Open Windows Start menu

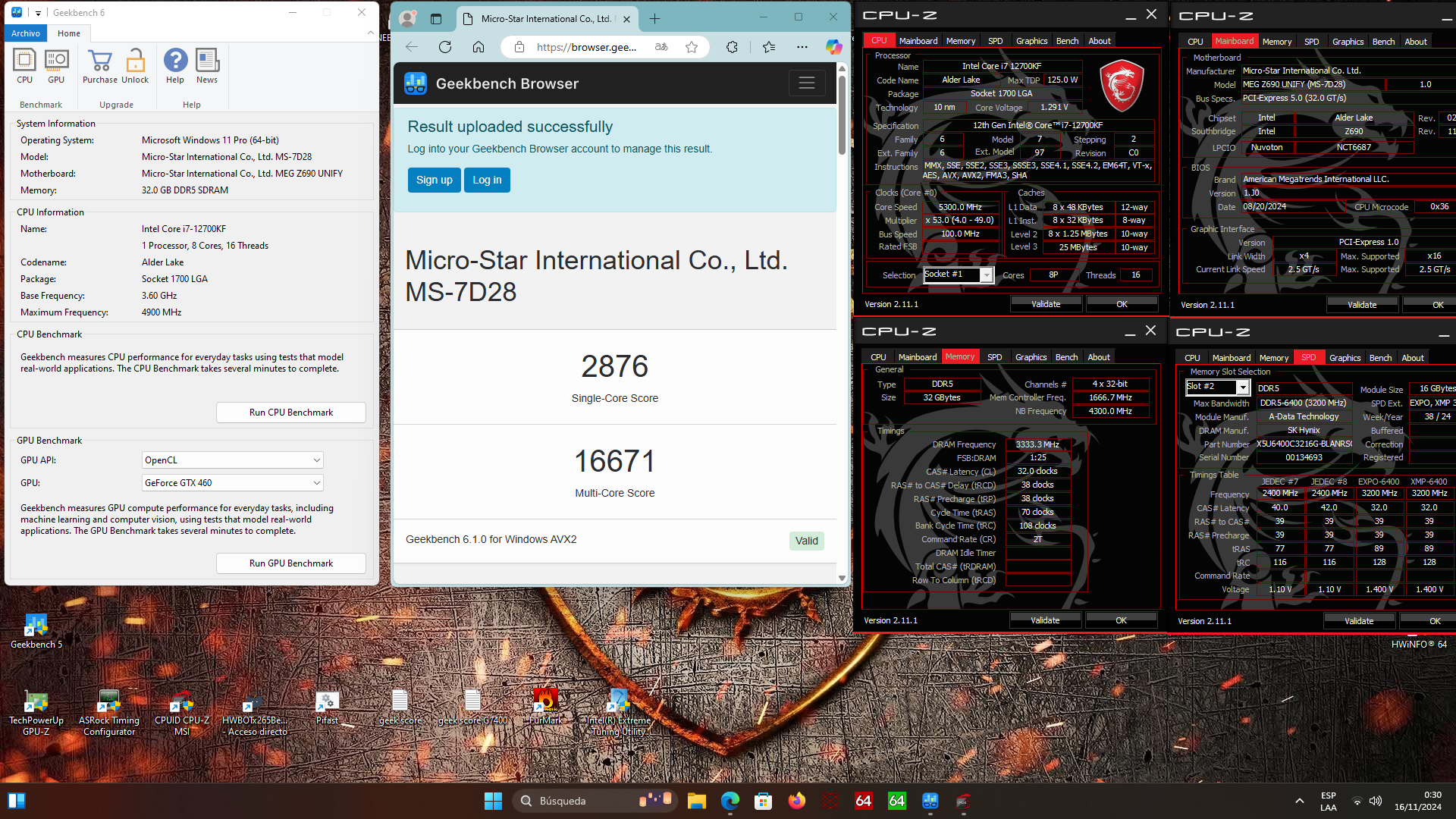coord(493,801)
